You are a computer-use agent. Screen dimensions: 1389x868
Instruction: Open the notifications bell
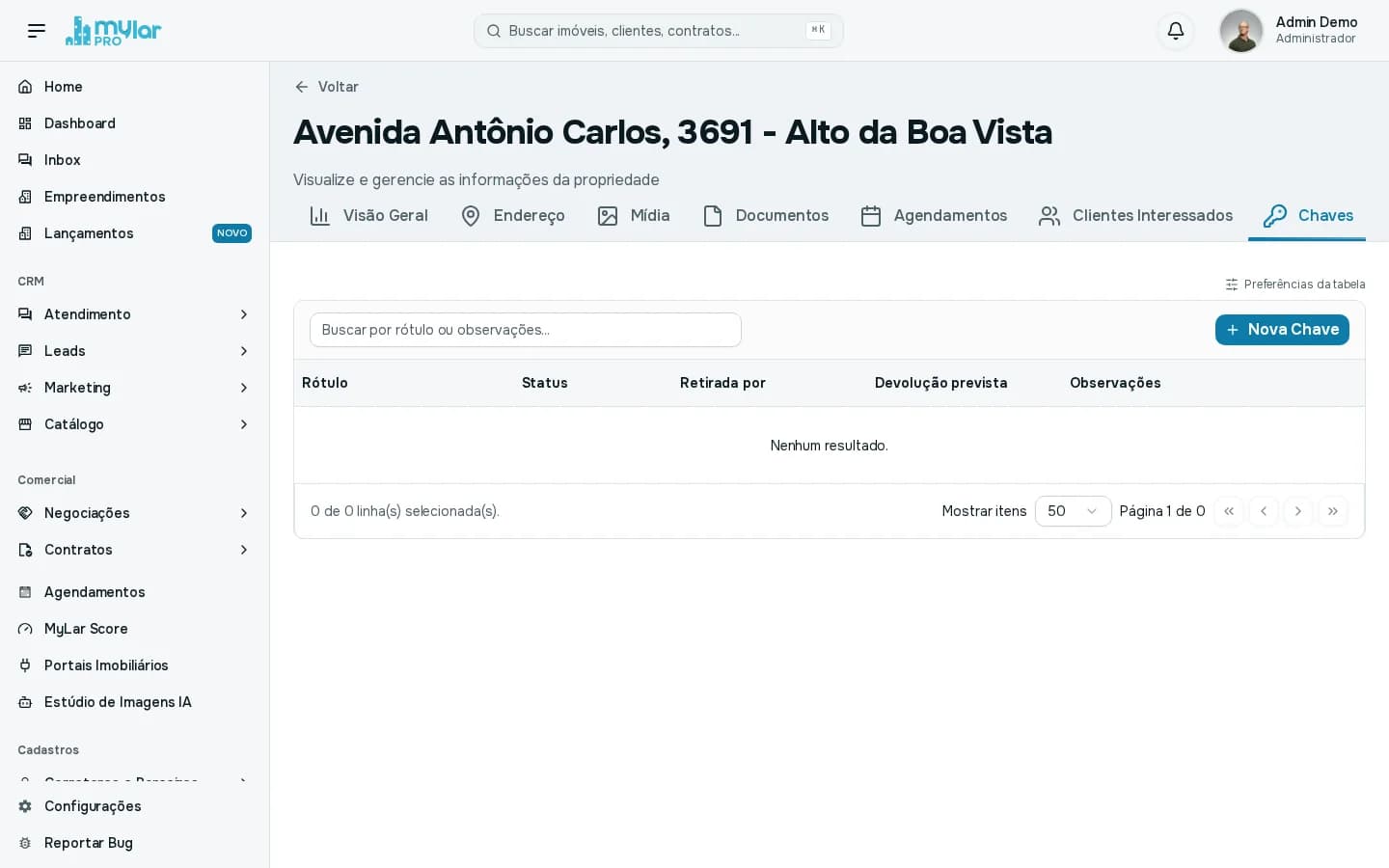[1176, 31]
